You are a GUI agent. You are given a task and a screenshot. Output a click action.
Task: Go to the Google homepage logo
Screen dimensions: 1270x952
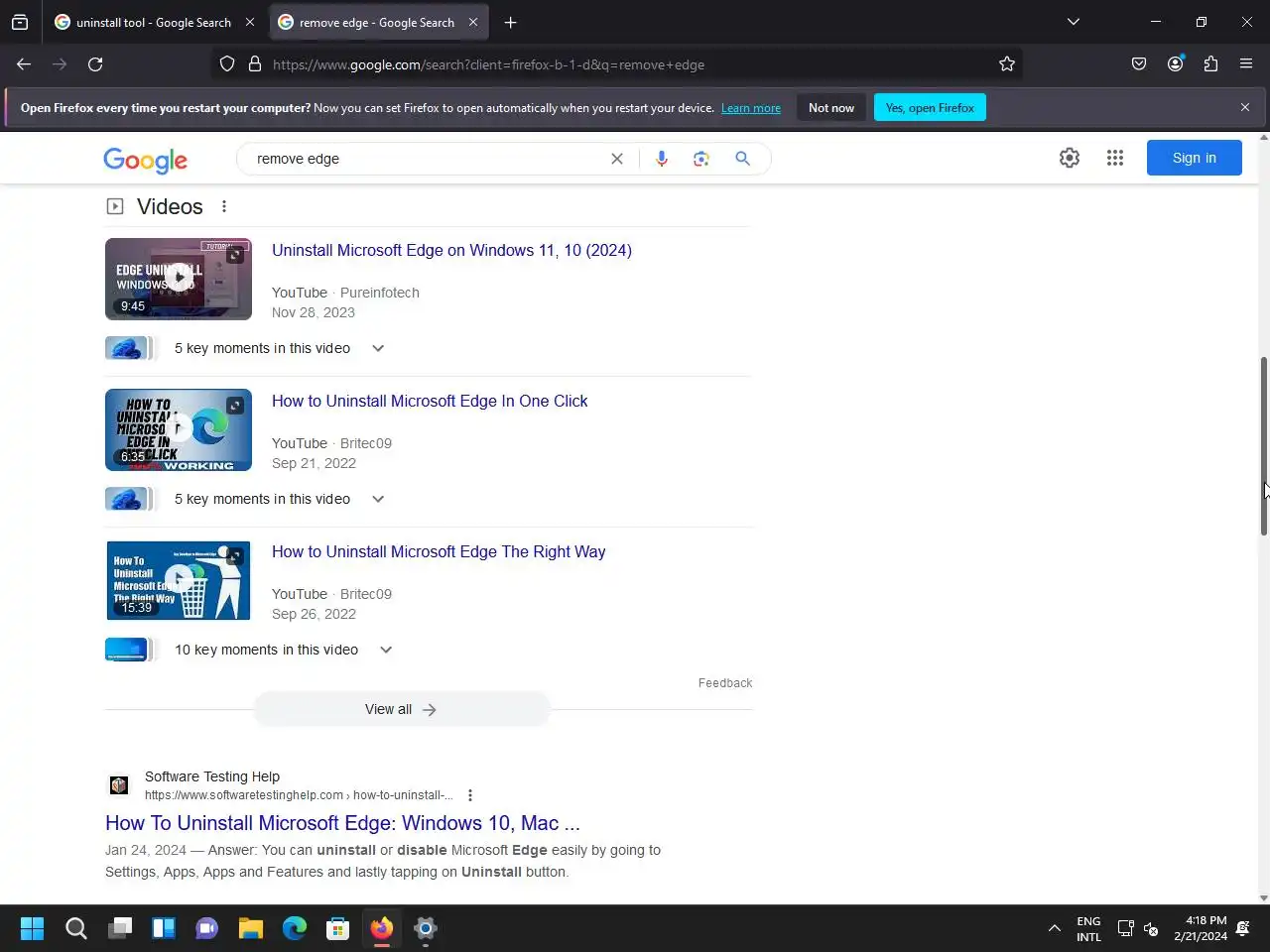[x=145, y=160]
